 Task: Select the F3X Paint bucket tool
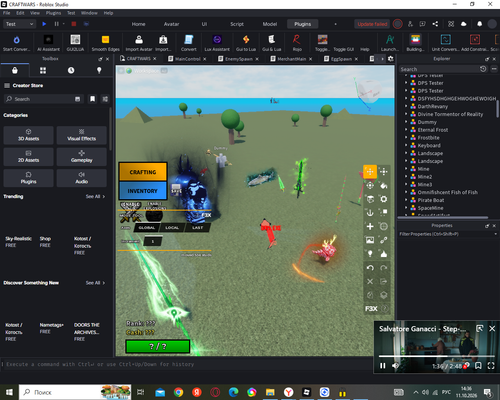(384, 185)
